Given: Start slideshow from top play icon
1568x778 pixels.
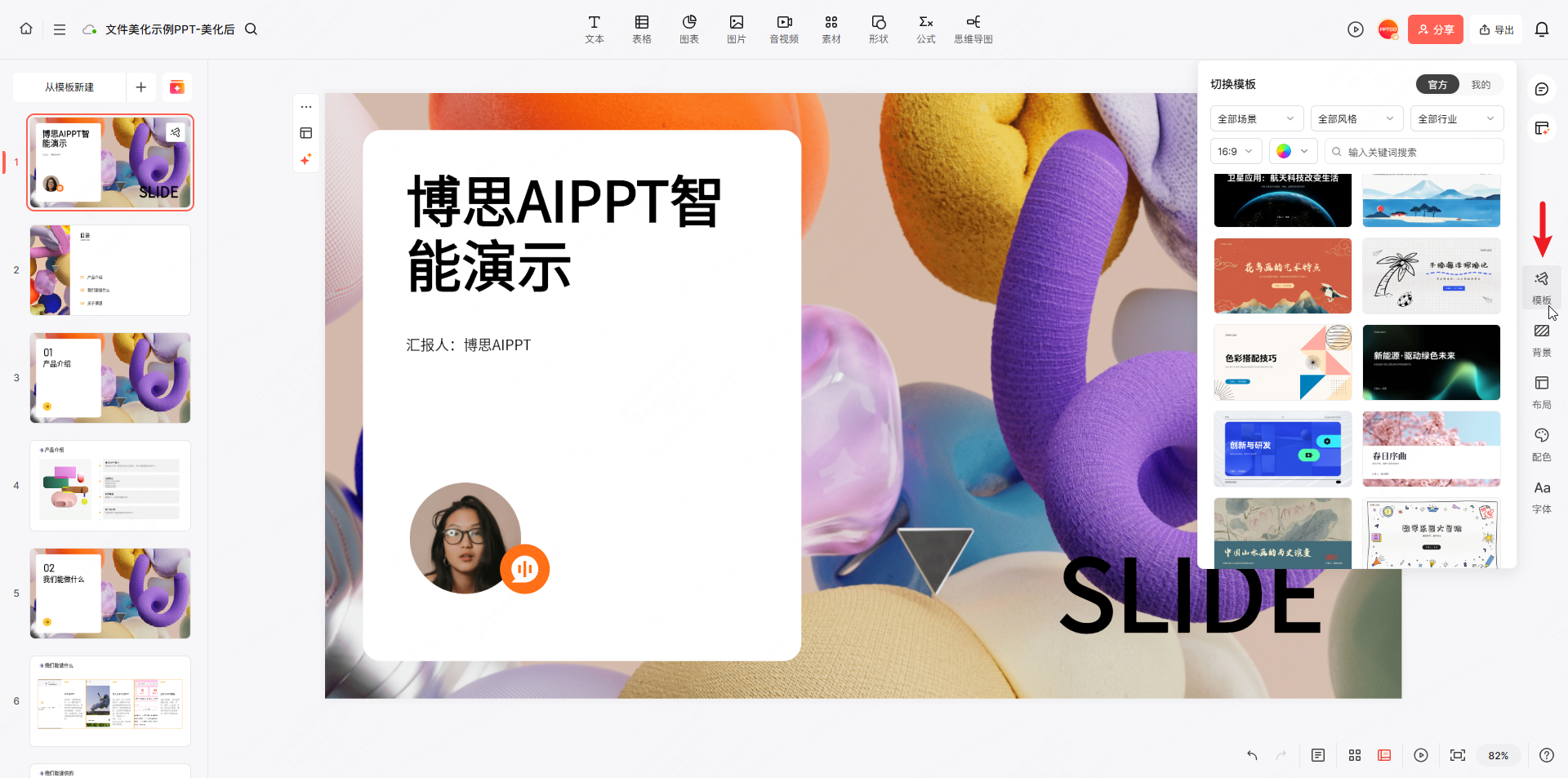Looking at the screenshot, I should (1356, 29).
